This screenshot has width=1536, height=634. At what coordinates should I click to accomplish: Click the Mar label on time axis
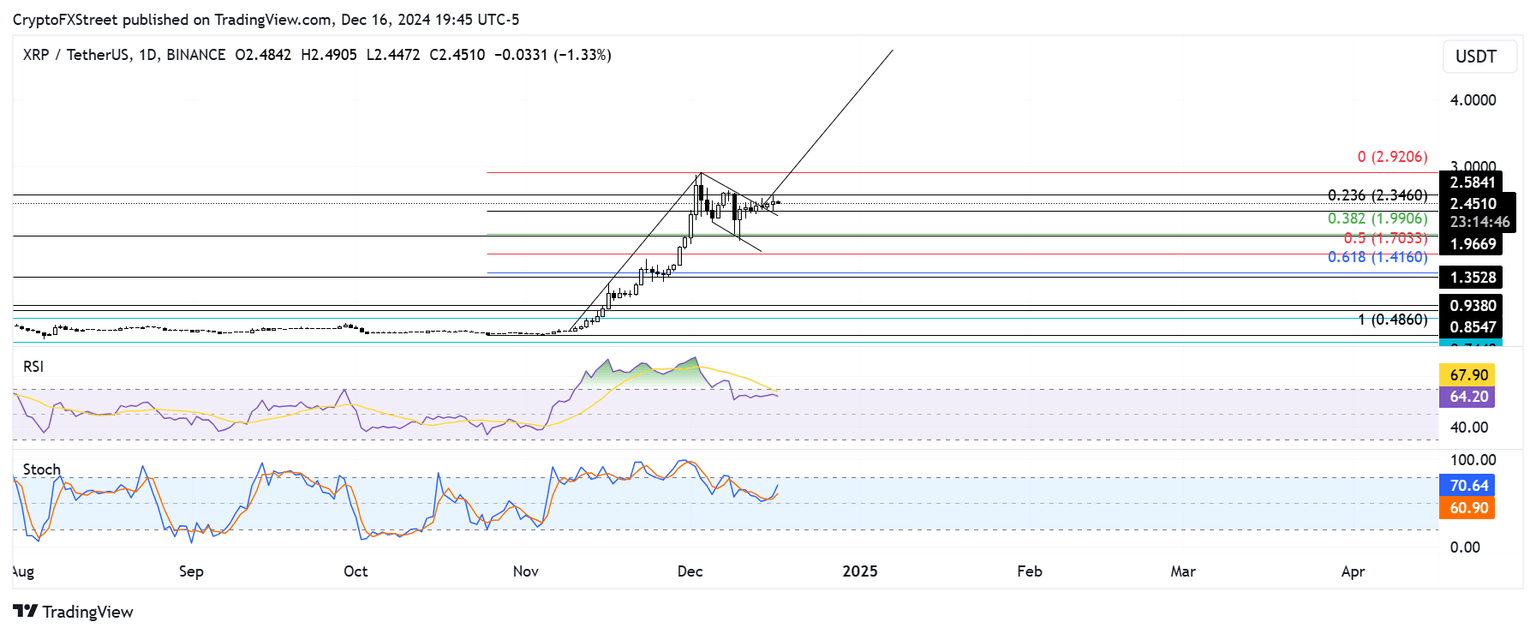point(1183,571)
